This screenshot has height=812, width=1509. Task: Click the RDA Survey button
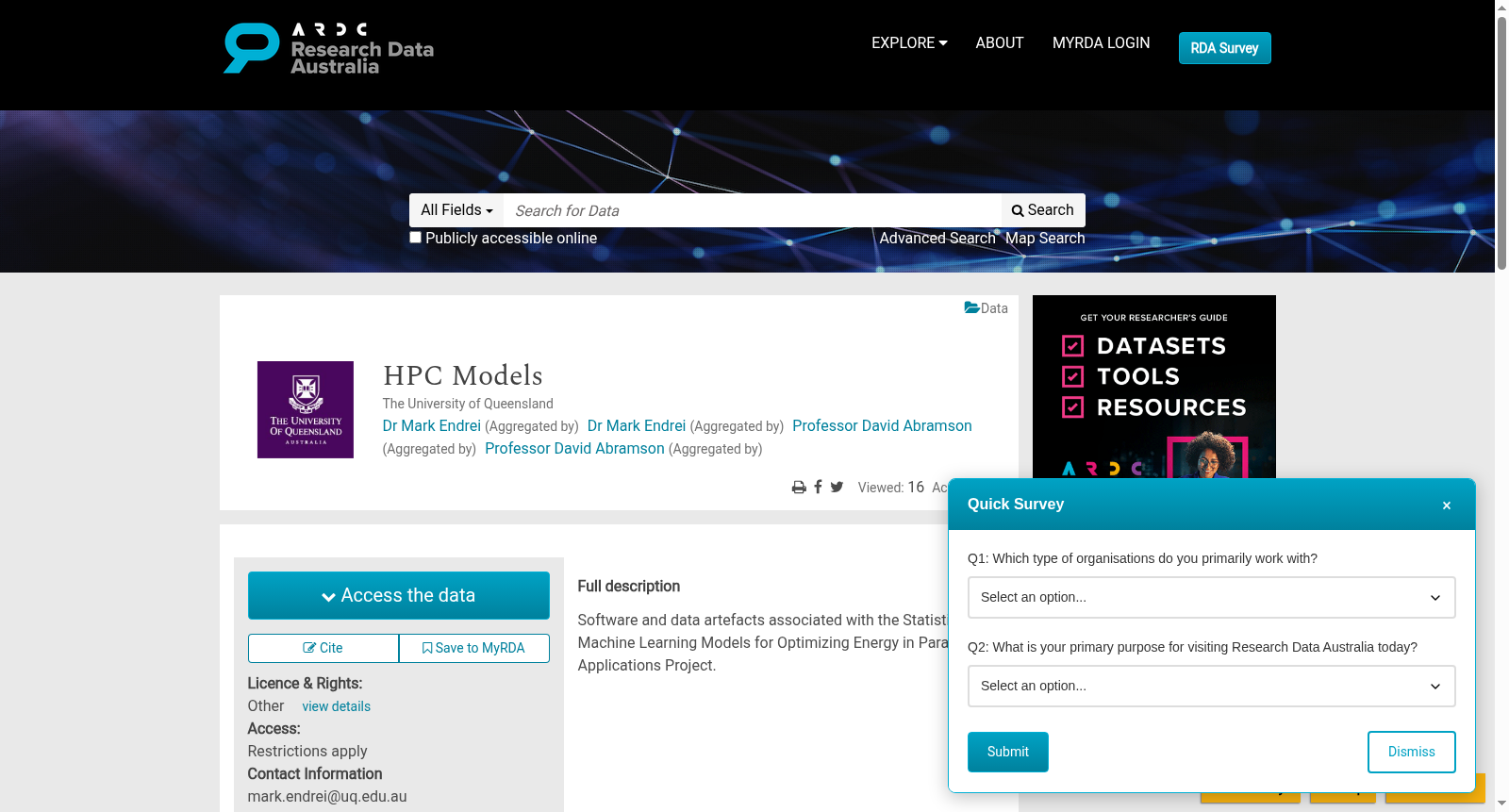1224,48
